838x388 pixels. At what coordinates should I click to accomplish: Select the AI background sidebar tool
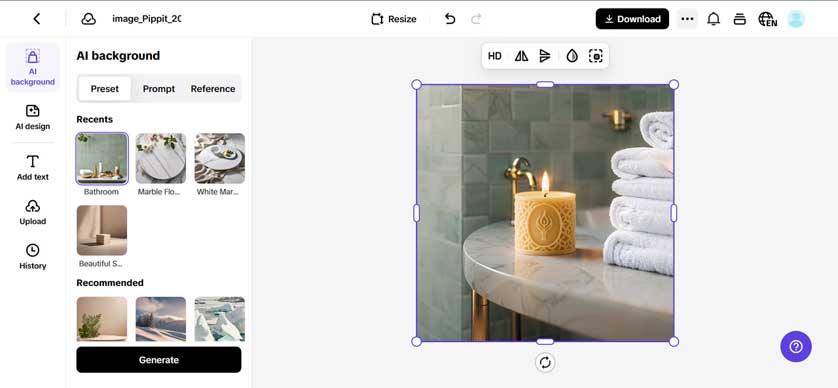tap(33, 67)
